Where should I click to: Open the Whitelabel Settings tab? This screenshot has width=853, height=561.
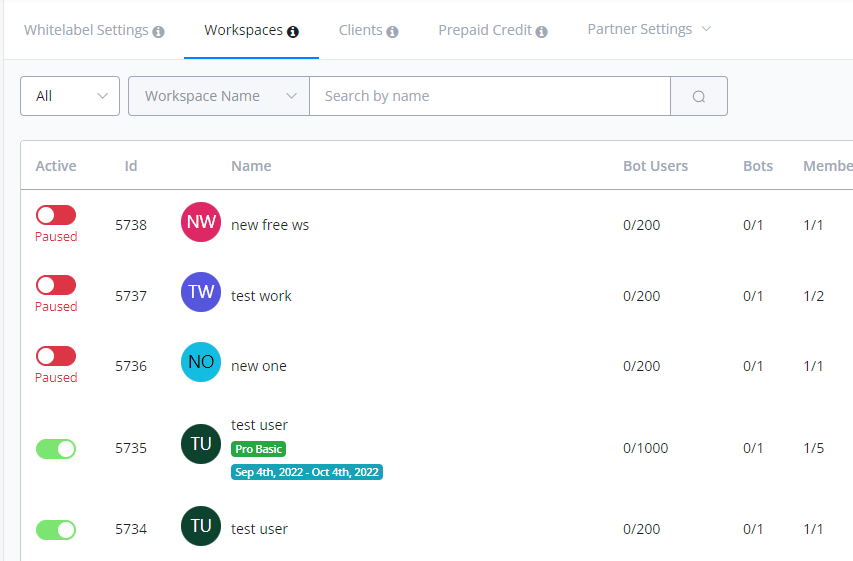(x=86, y=30)
